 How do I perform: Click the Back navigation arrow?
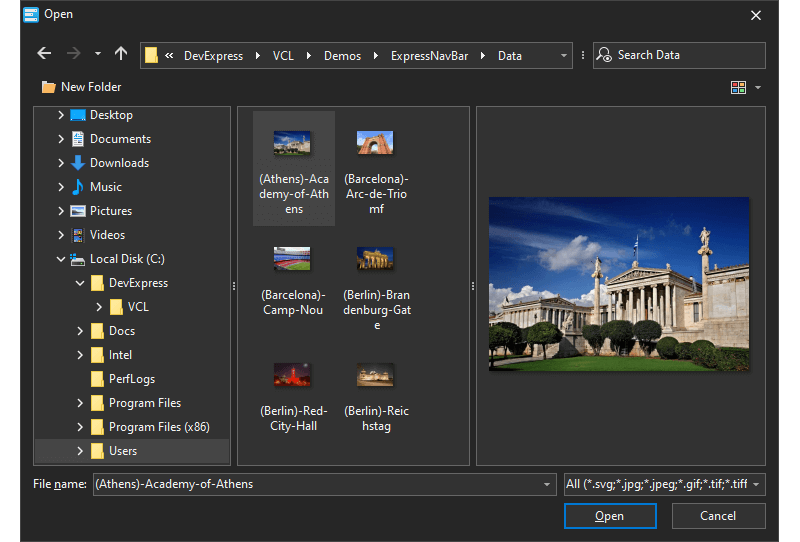pyautogui.click(x=44, y=54)
